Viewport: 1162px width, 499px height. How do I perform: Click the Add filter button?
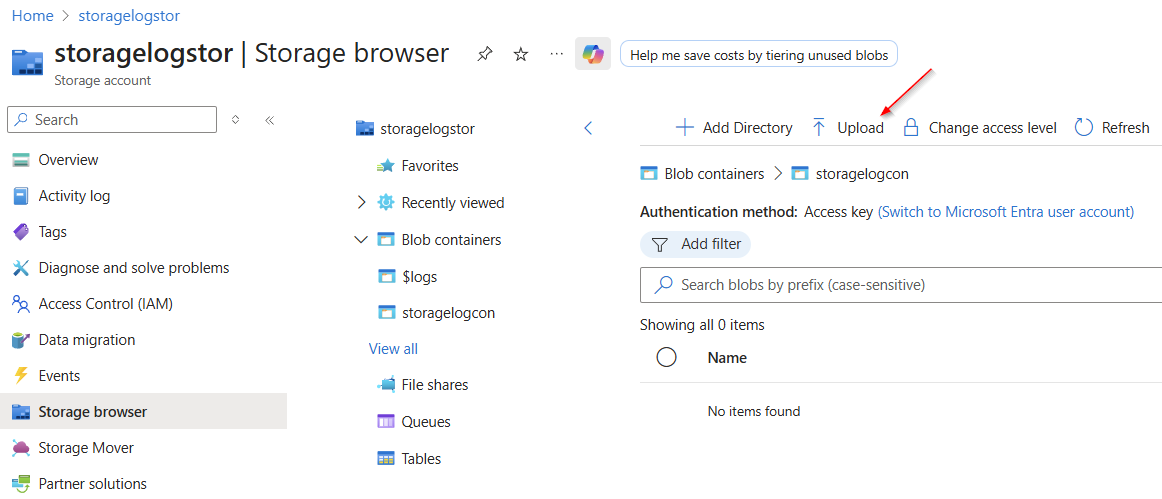coord(696,244)
